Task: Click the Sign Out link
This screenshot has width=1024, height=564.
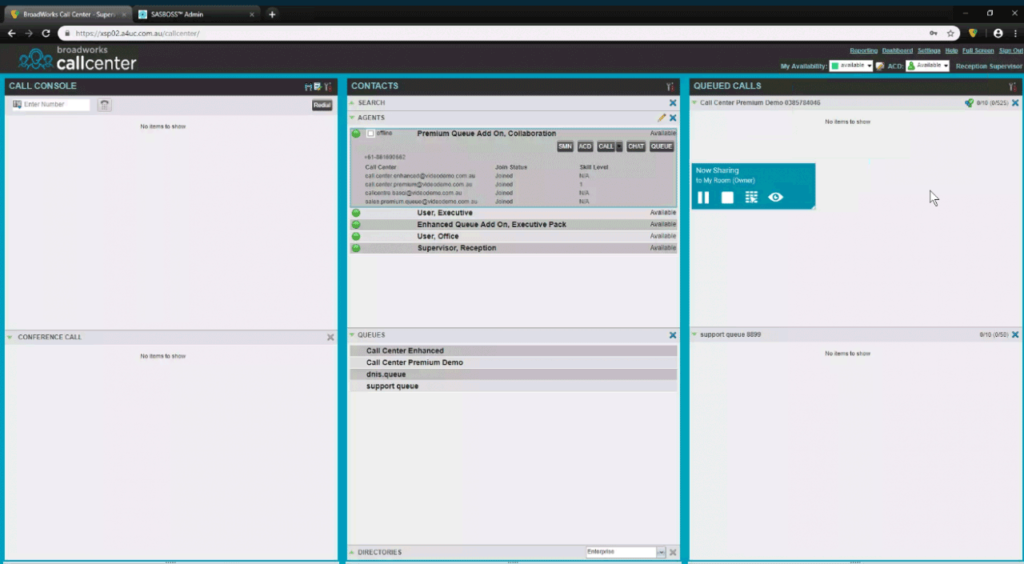Action: [1010, 51]
